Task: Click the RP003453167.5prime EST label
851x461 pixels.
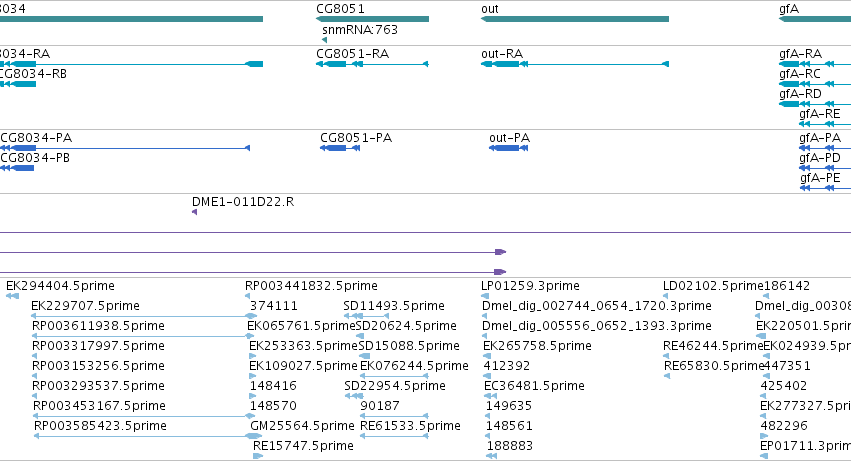Action: click(99, 406)
